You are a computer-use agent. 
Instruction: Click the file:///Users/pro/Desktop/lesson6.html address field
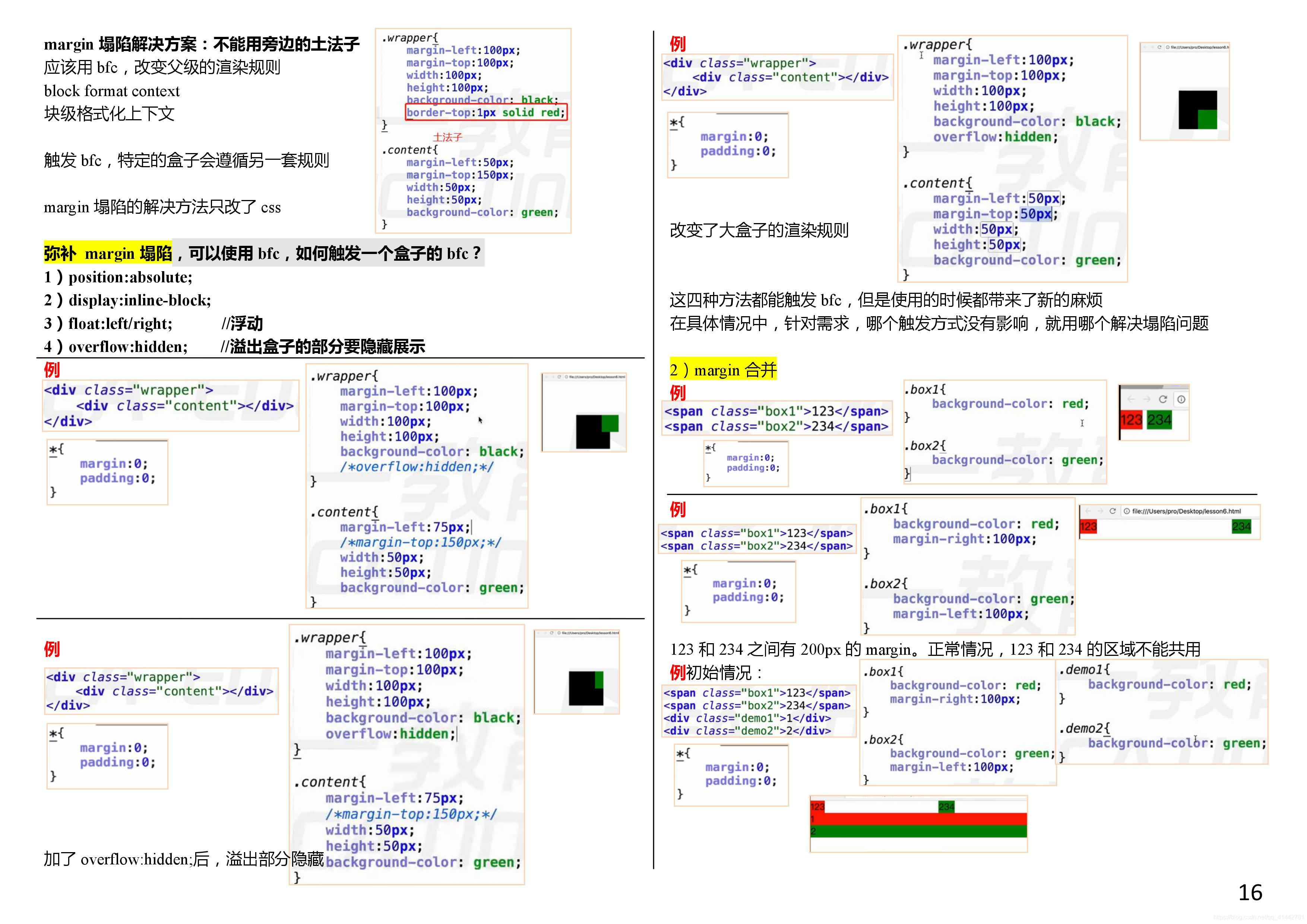(1187, 511)
